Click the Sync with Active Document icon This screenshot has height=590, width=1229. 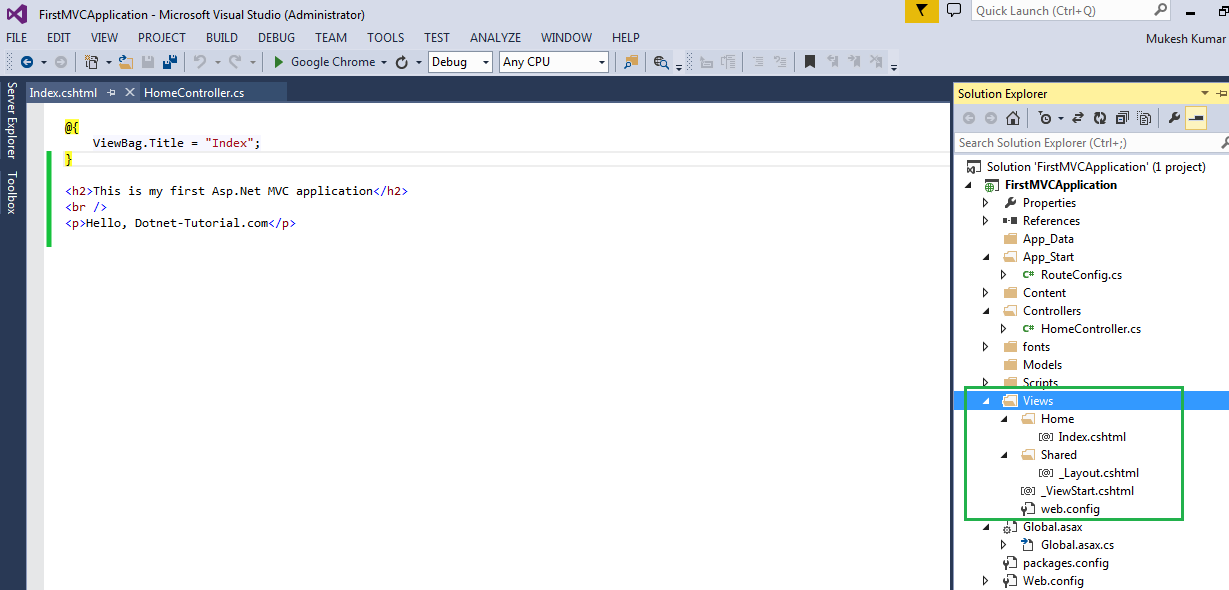[x=1078, y=118]
